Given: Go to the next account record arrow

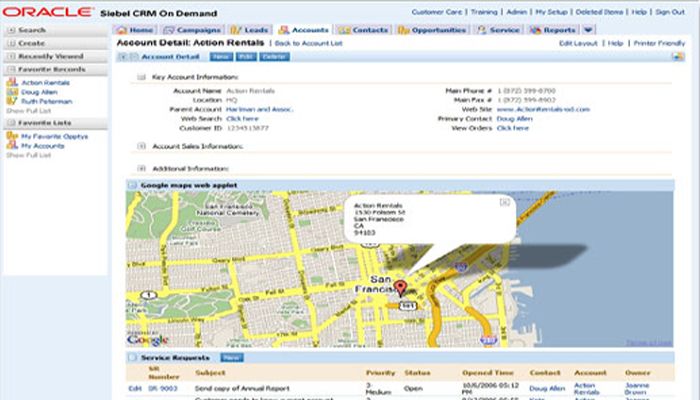Looking at the screenshot, I should point(133,57).
